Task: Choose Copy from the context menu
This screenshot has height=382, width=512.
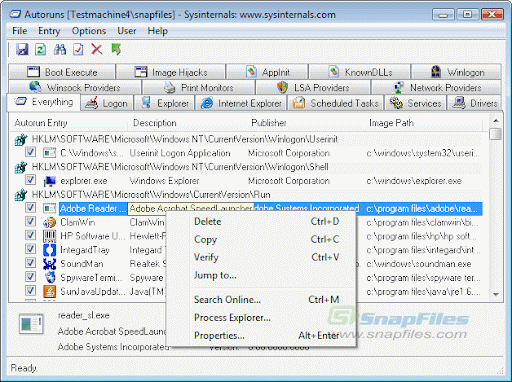Action: (261, 240)
